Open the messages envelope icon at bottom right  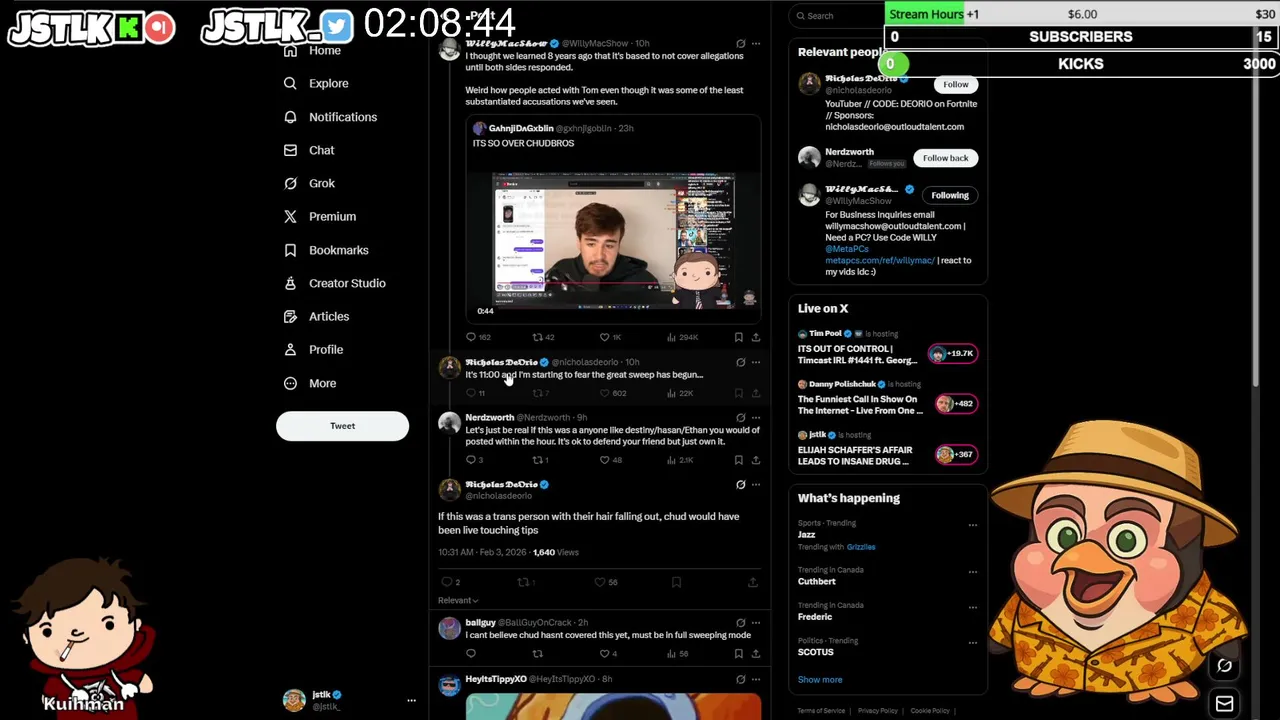(1224, 703)
